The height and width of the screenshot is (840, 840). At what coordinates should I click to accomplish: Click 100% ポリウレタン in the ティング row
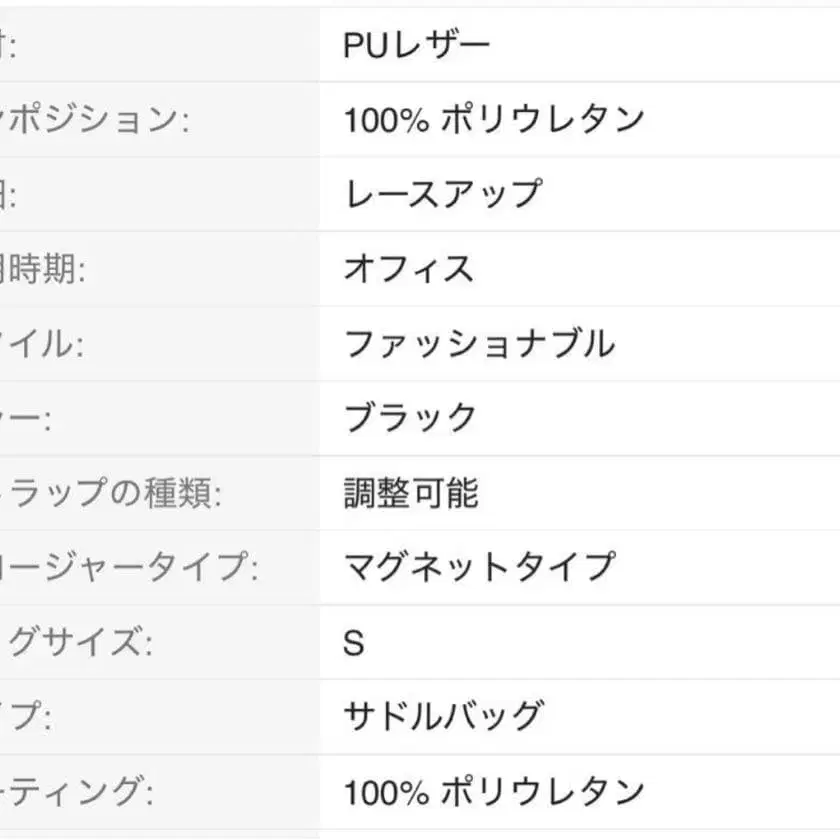click(x=494, y=792)
